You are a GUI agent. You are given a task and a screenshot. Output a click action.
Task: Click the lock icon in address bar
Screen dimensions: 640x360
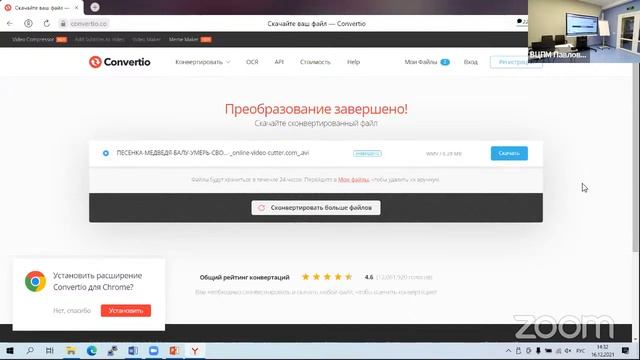pyautogui.click(x=63, y=24)
